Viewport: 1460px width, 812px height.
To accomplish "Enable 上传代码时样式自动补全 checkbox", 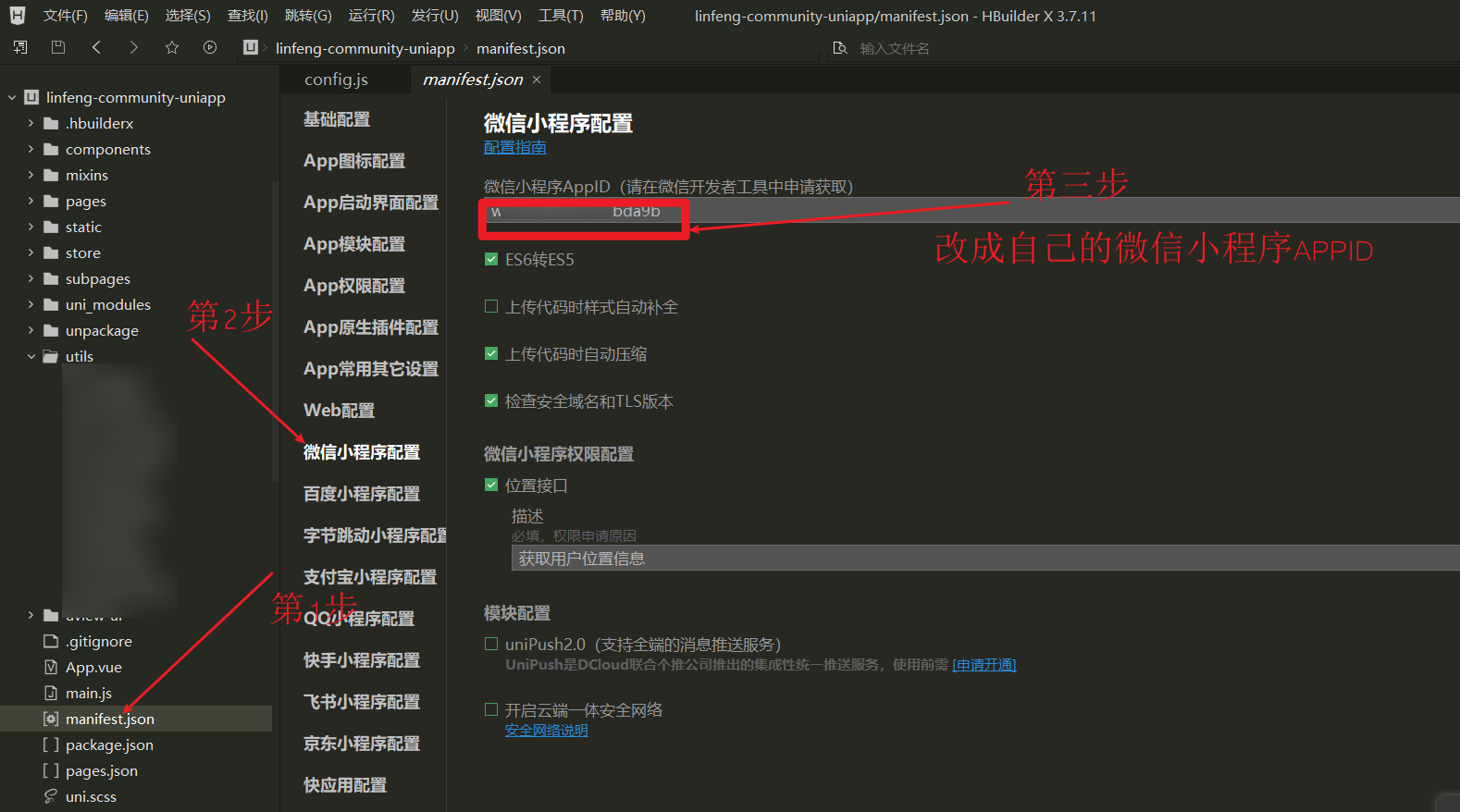I will (x=491, y=306).
